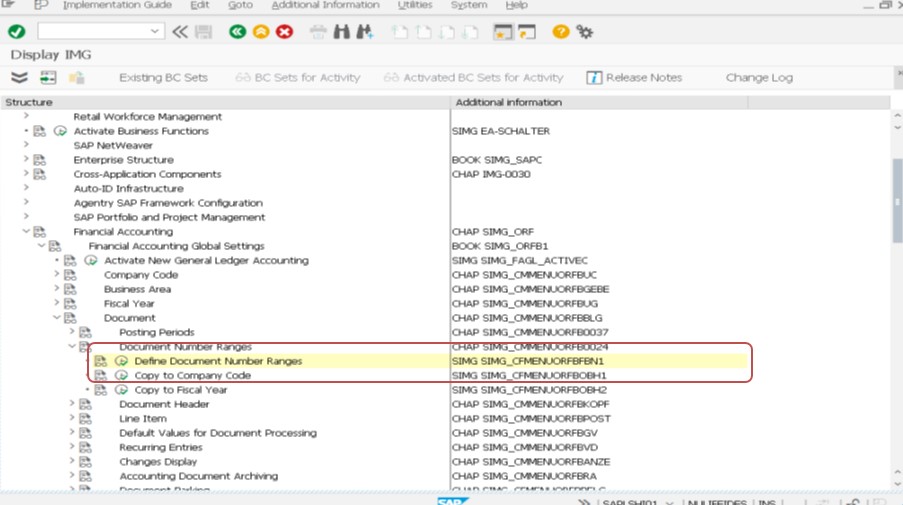Expand the Fiscal Year node

pyautogui.click(x=56, y=303)
